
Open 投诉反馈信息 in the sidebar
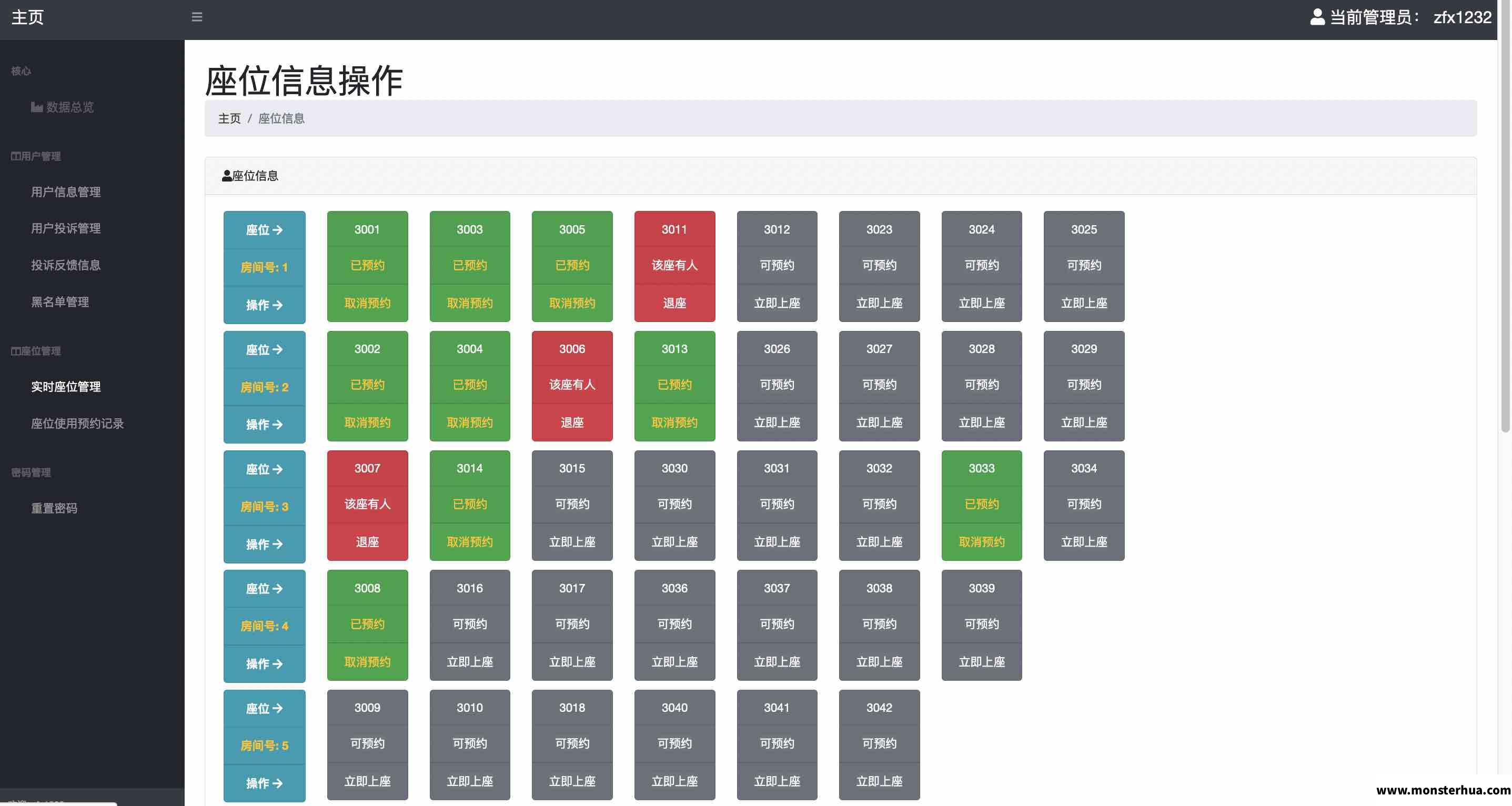(x=66, y=265)
